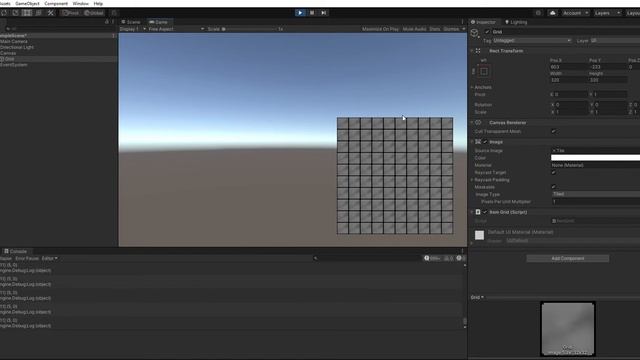Viewport: 640px width, 360px height.
Task: Select the custom editor tools icon
Action: (51, 13)
